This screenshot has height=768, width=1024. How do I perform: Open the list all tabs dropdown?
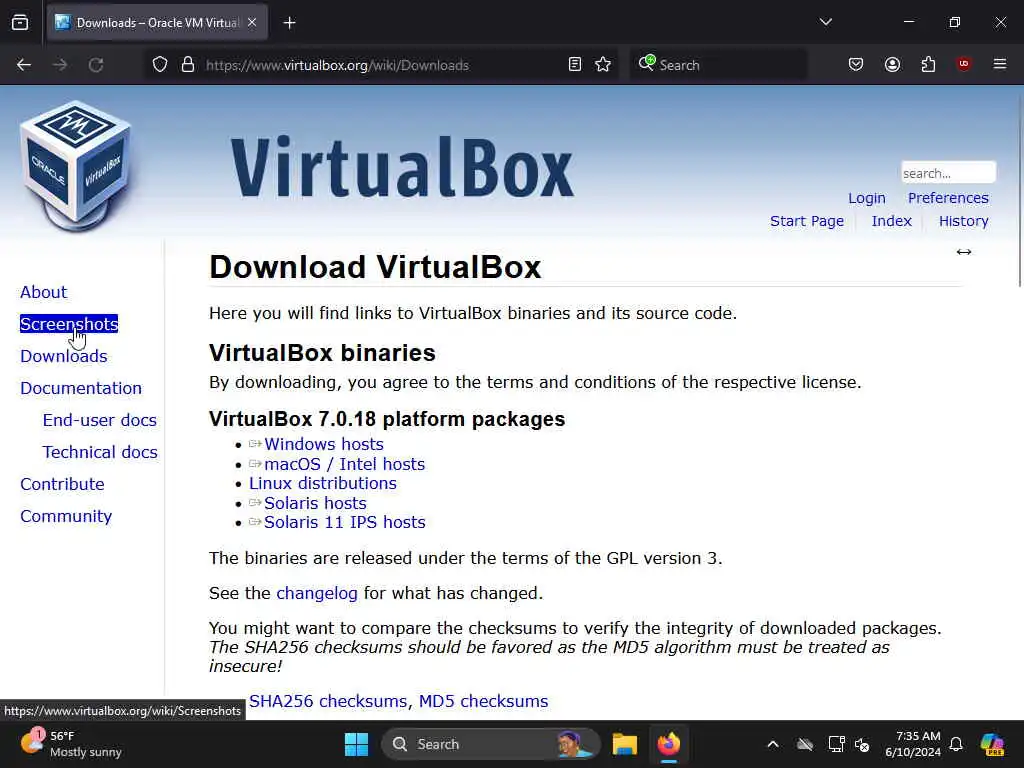[825, 22]
